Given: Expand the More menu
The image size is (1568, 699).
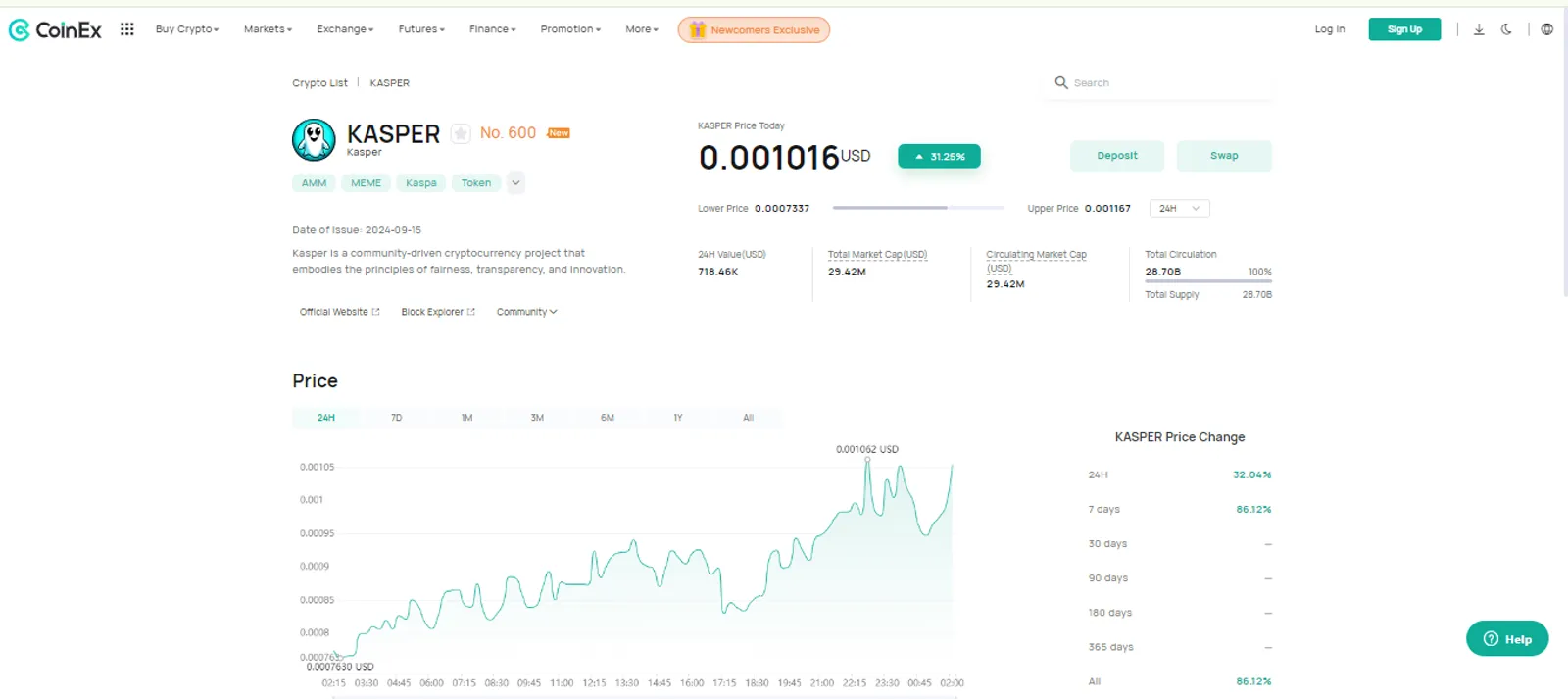Looking at the screenshot, I should [642, 29].
